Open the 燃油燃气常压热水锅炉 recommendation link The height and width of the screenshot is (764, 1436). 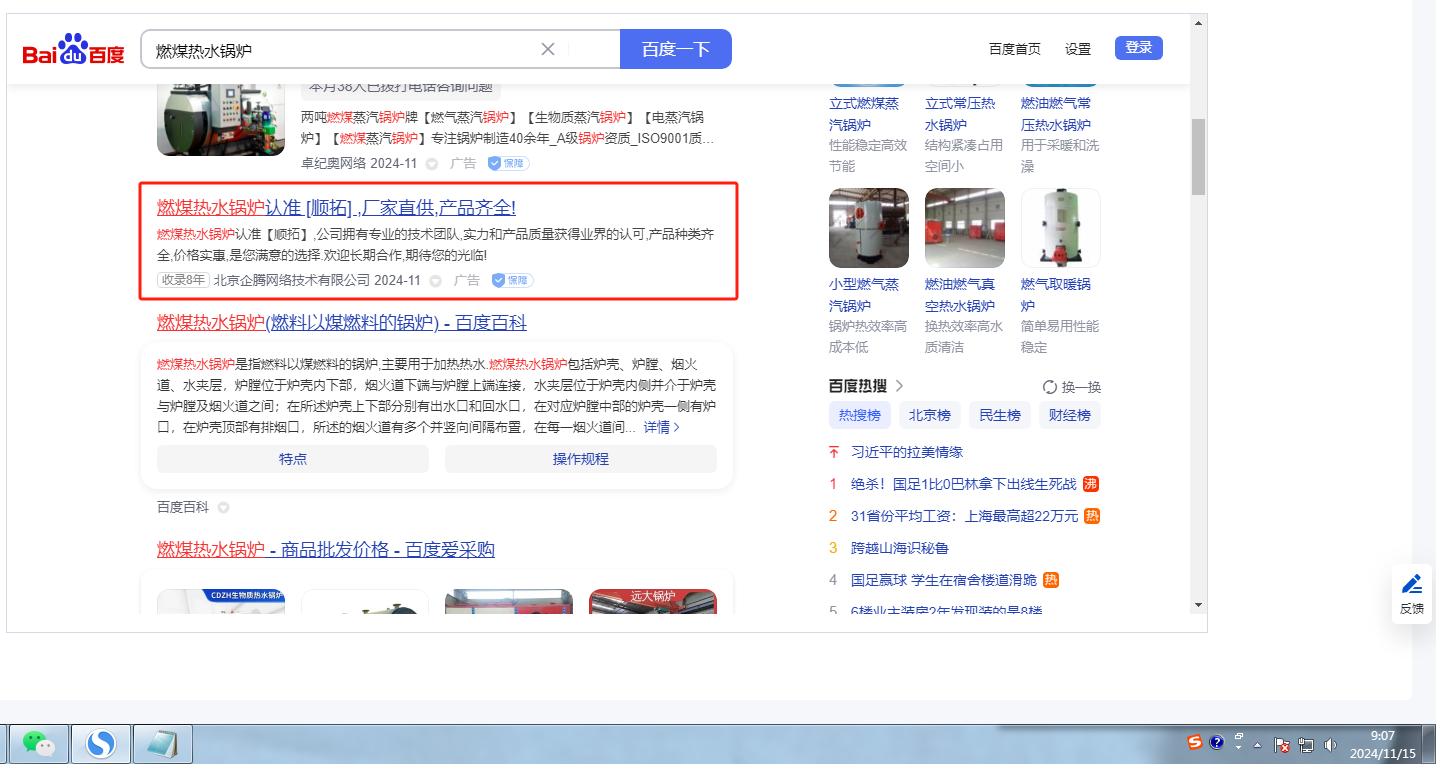[1056, 114]
